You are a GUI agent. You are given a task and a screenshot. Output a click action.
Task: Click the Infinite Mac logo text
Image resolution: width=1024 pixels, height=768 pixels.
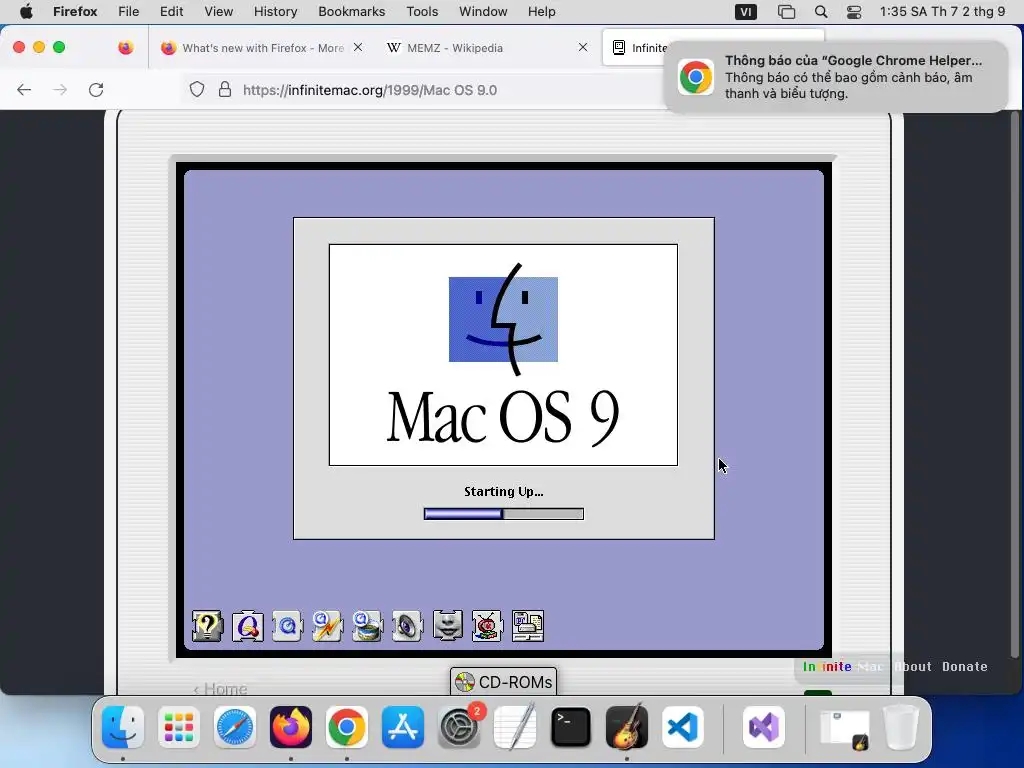[842, 667]
